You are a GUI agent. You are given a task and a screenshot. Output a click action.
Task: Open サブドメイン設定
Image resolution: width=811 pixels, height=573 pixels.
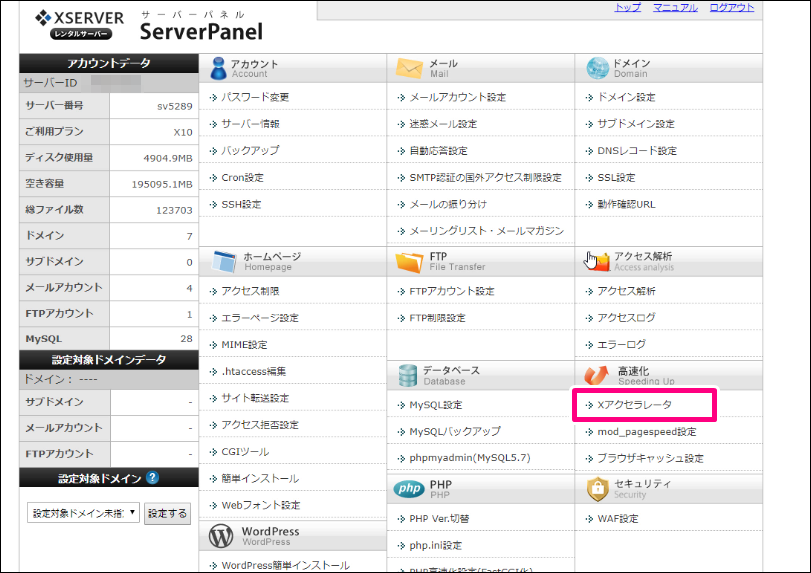point(636,124)
